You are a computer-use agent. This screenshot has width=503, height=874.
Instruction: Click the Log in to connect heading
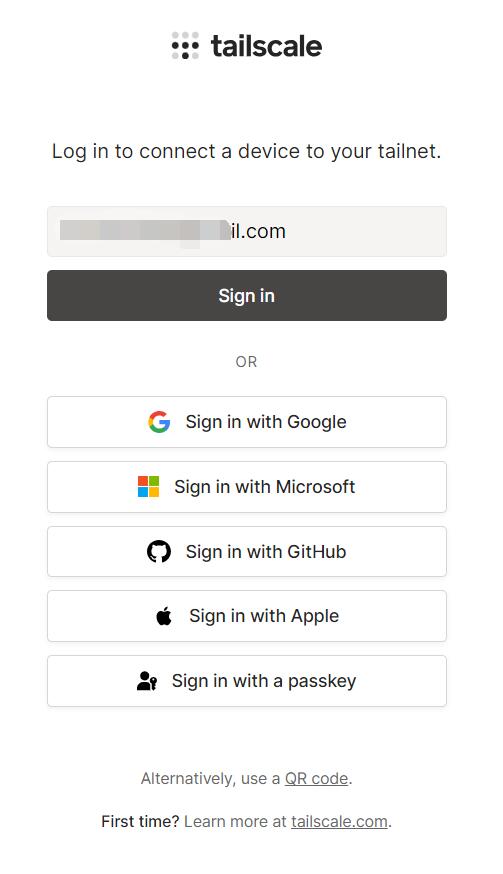coord(246,151)
